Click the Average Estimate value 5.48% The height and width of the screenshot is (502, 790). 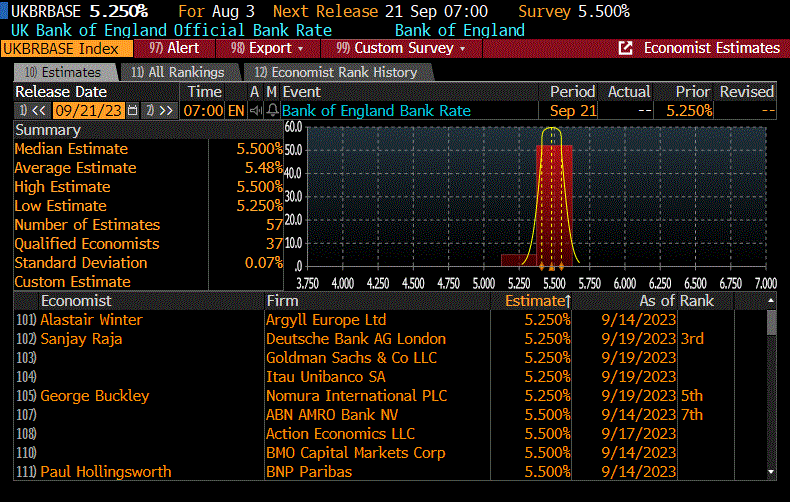point(264,167)
